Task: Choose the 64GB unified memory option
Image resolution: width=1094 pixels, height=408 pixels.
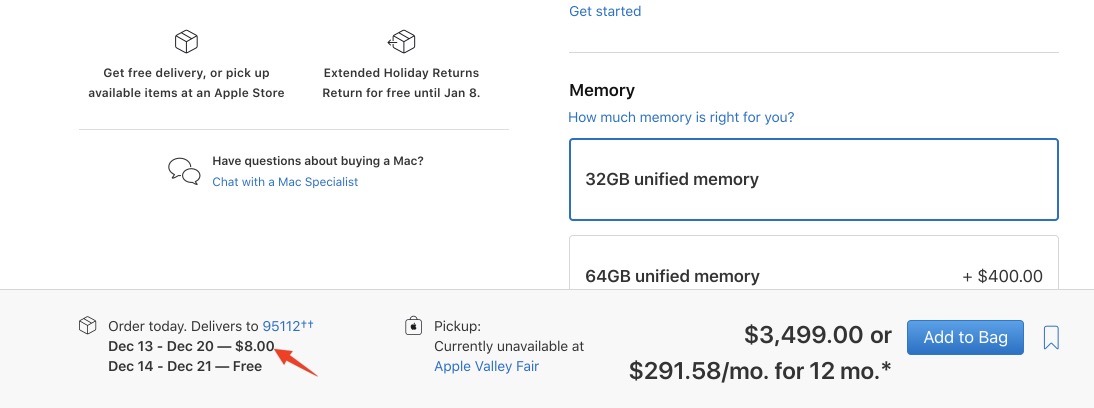Action: point(813,275)
